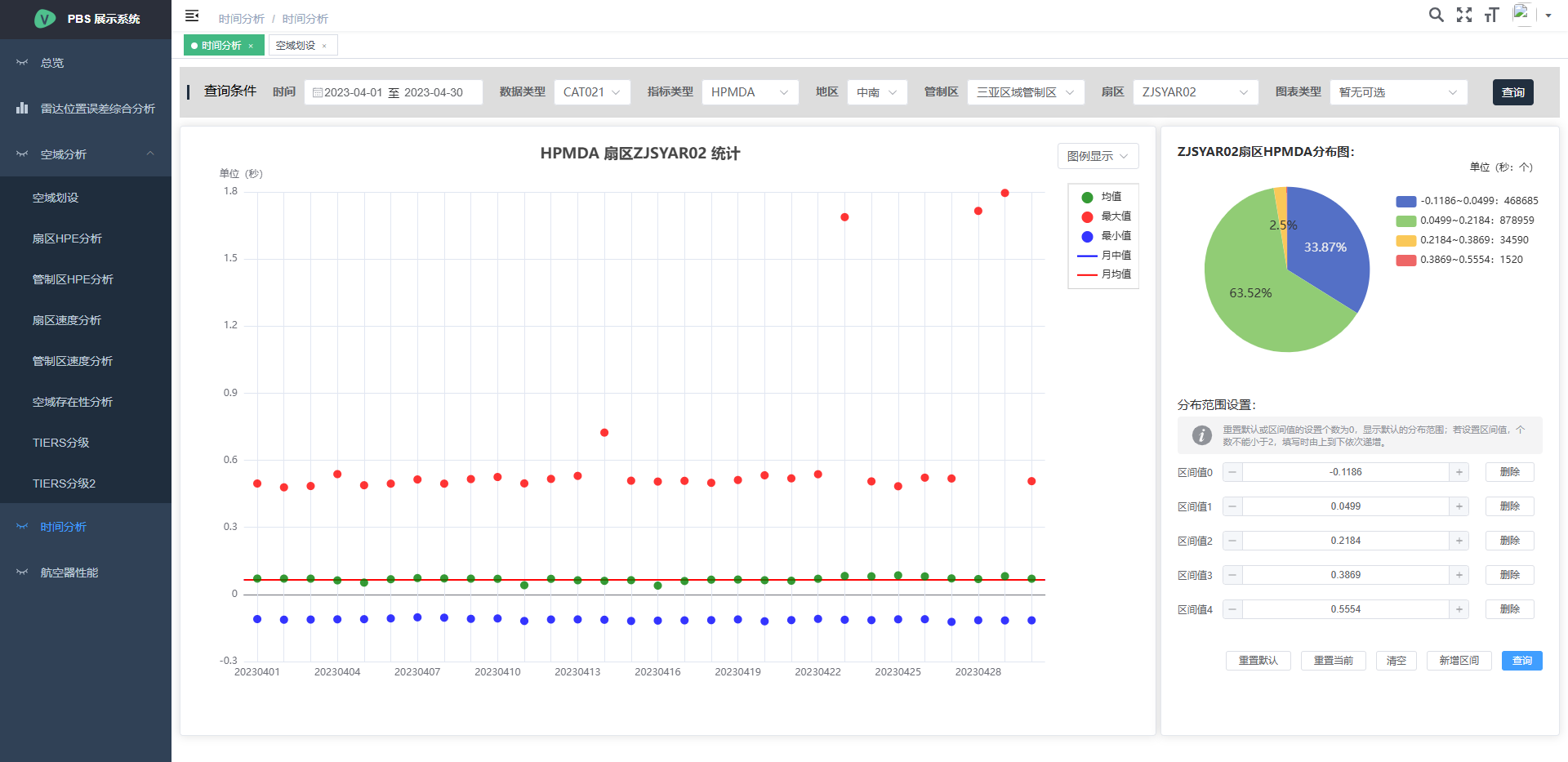Increase 区间值1 with plus button
This screenshot has height=762, width=1568.
click(x=1459, y=506)
